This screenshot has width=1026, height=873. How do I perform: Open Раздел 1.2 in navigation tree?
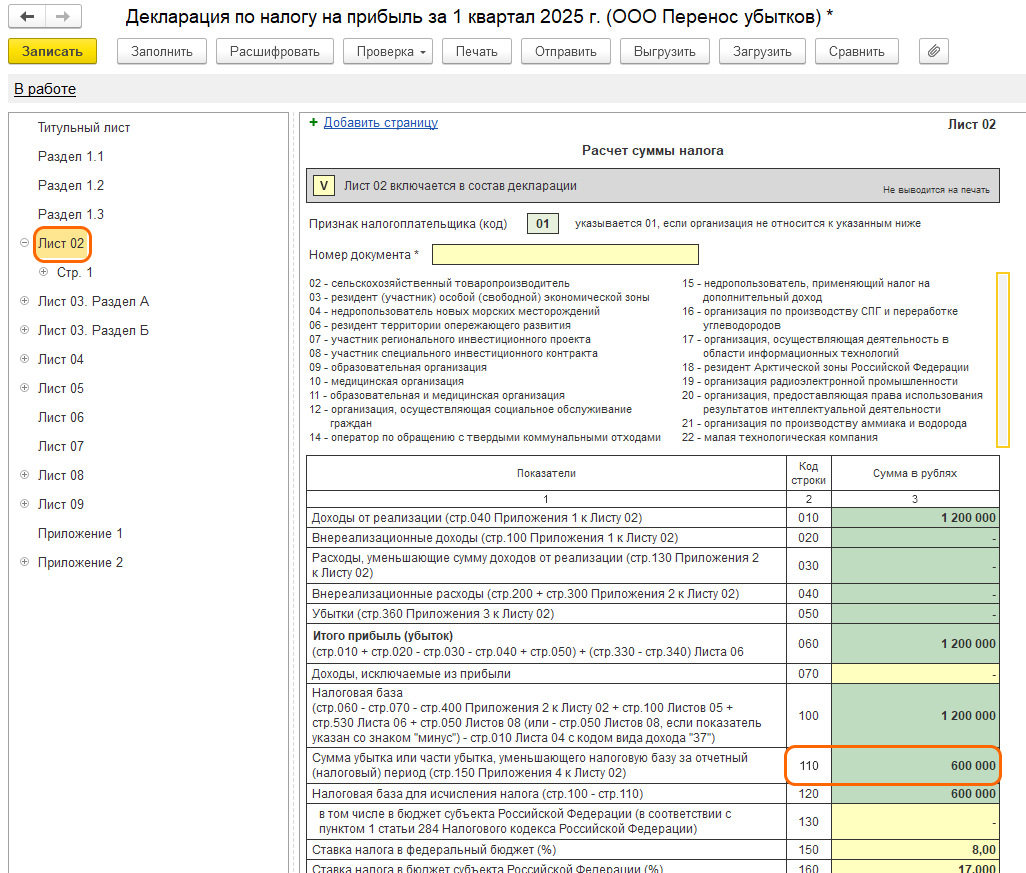tap(71, 186)
